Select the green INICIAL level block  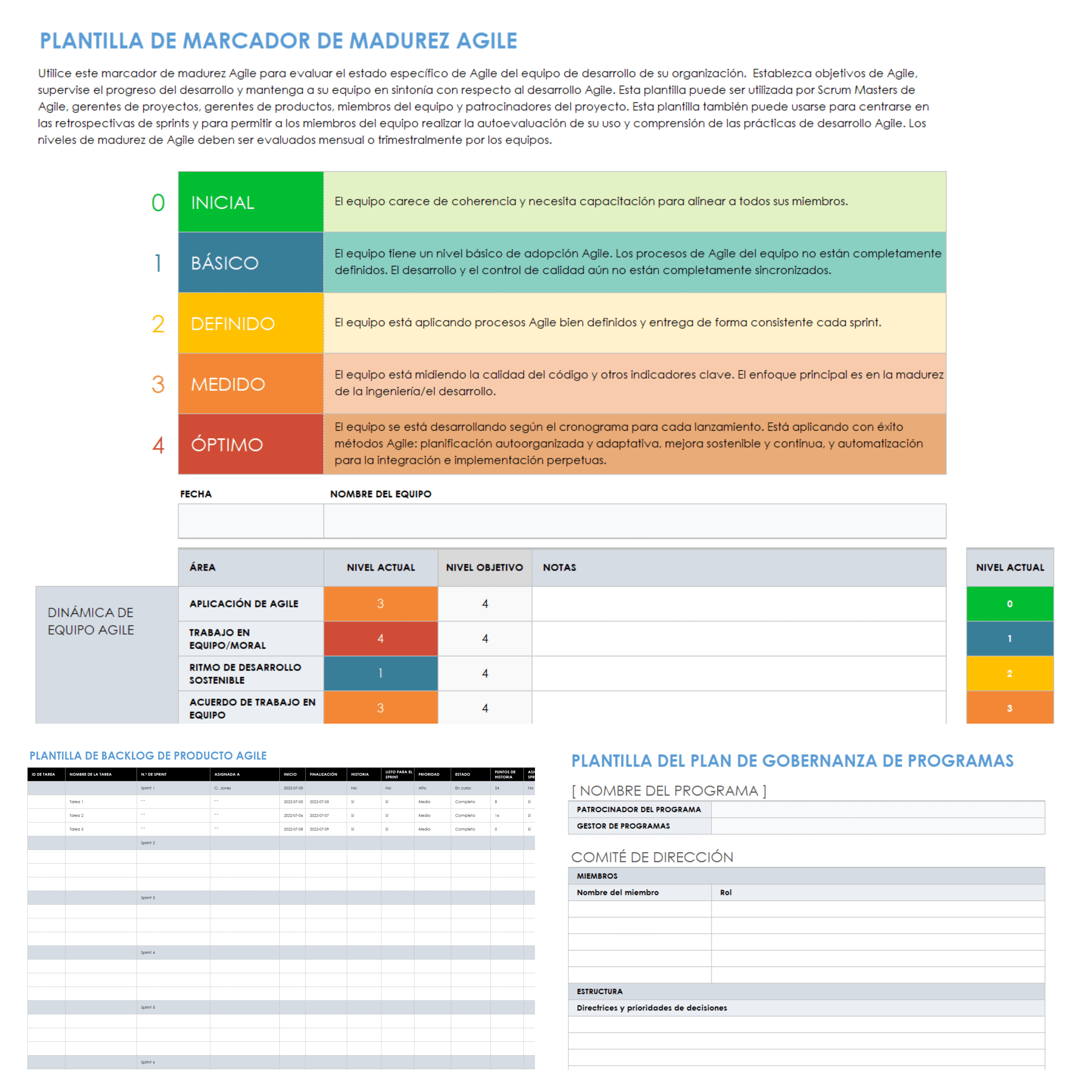pyautogui.click(x=251, y=202)
